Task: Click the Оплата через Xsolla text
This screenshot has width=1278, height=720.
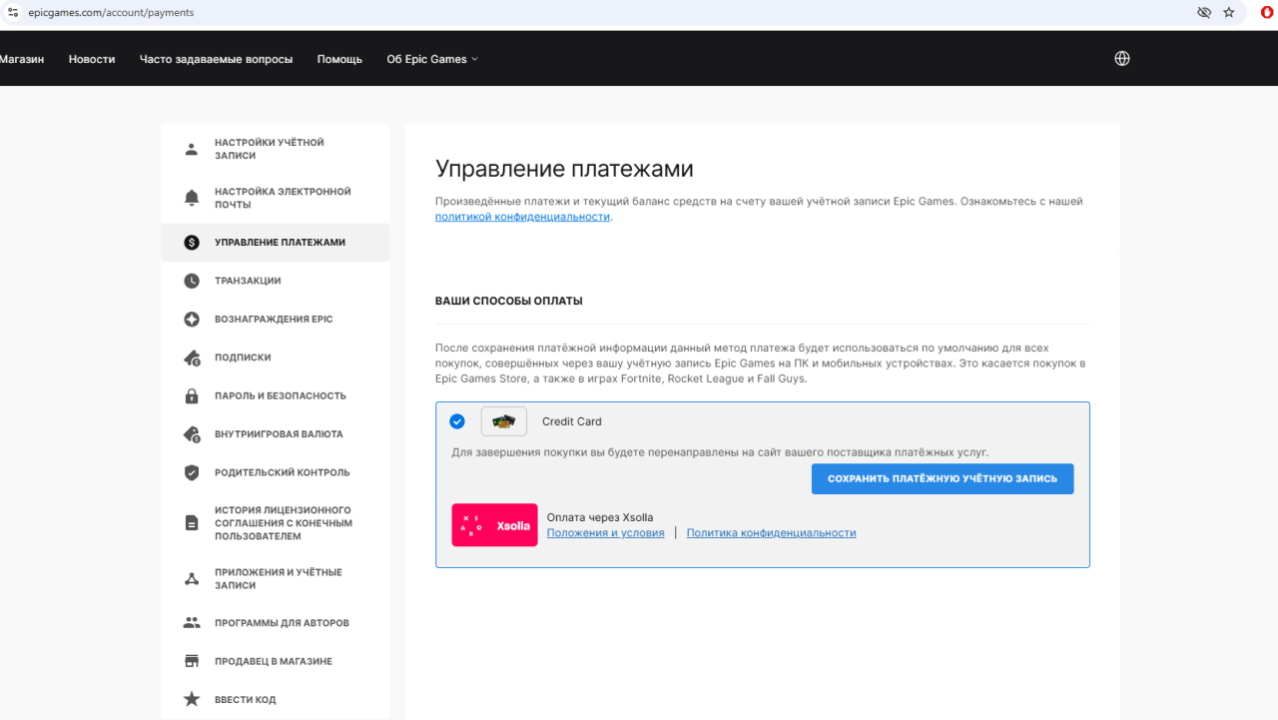Action: [x=600, y=517]
